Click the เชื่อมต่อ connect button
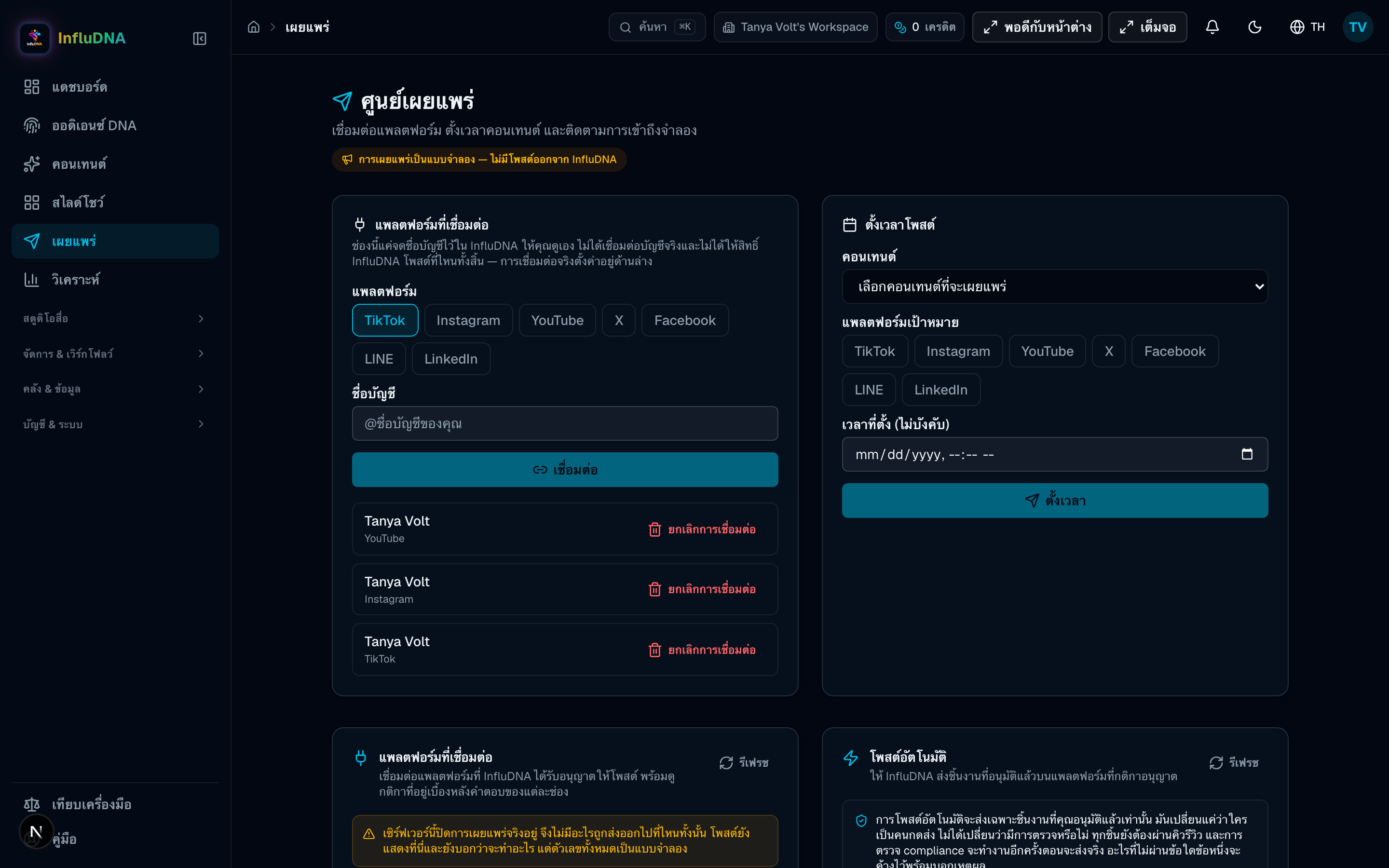The width and height of the screenshot is (1389, 868). click(x=565, y=470)
